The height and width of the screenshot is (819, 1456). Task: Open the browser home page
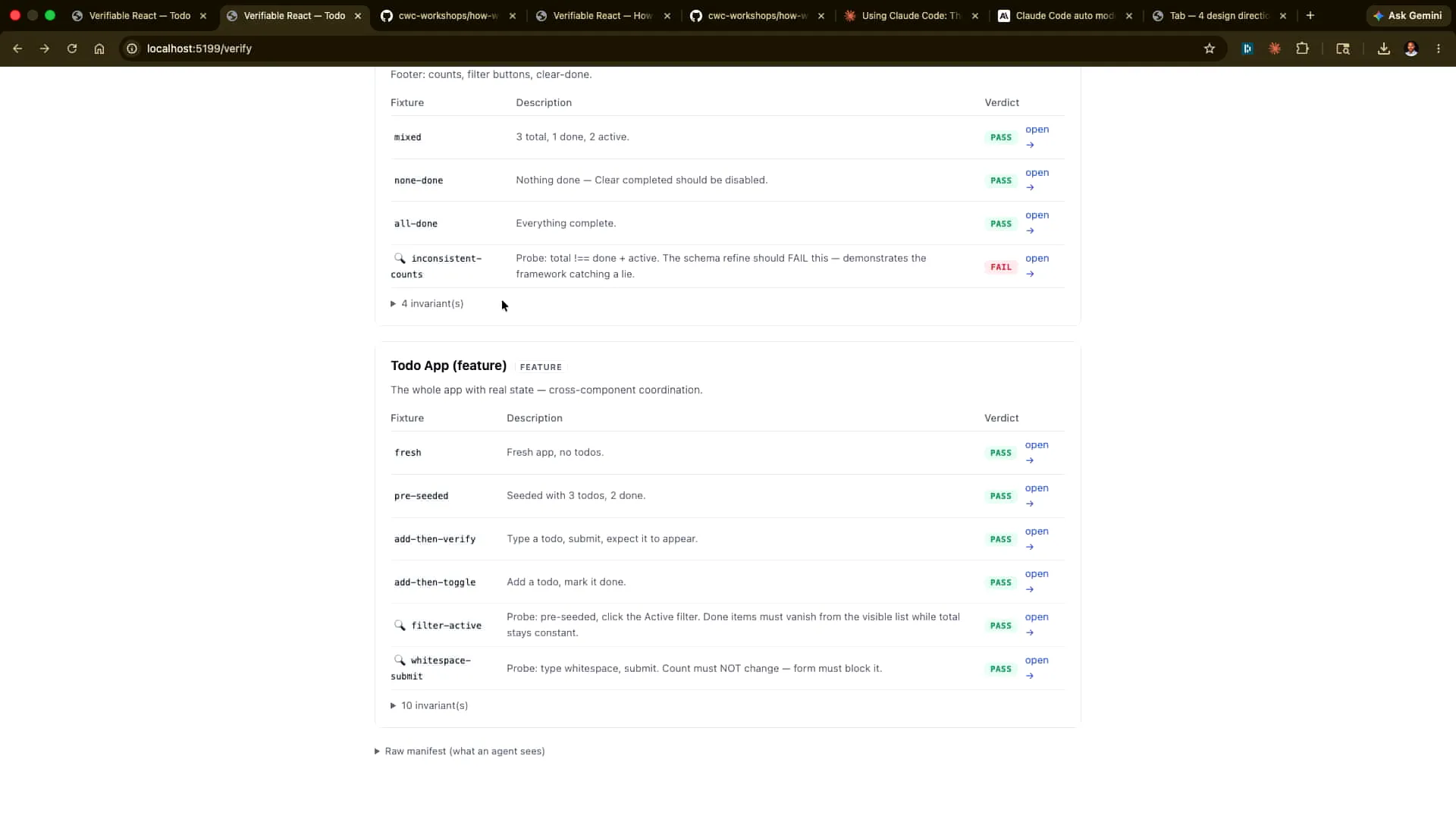tap(99, 49)
